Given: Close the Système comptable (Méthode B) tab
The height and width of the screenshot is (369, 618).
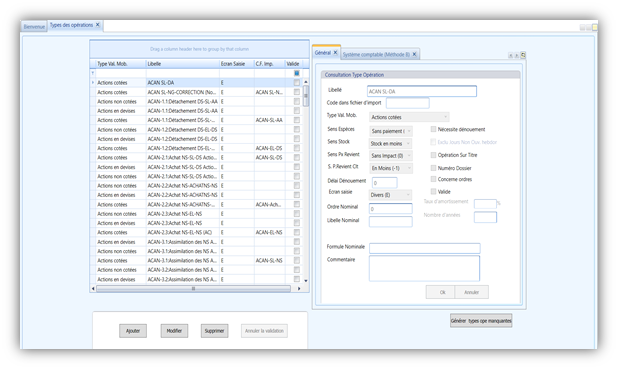Looking at the screenshot, I should click(414, 54).
